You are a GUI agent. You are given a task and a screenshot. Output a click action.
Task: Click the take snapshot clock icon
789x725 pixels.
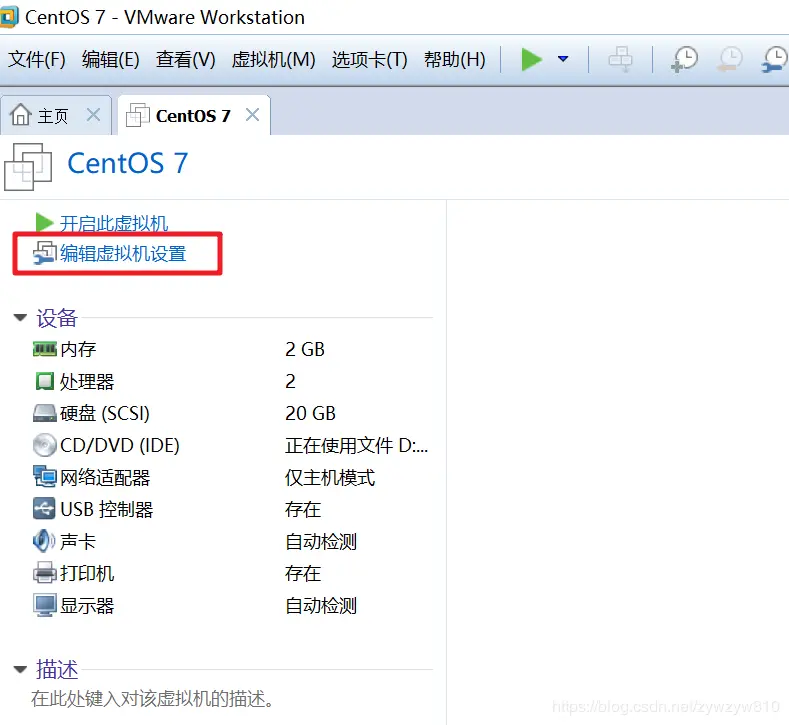[x=684, y=59]
